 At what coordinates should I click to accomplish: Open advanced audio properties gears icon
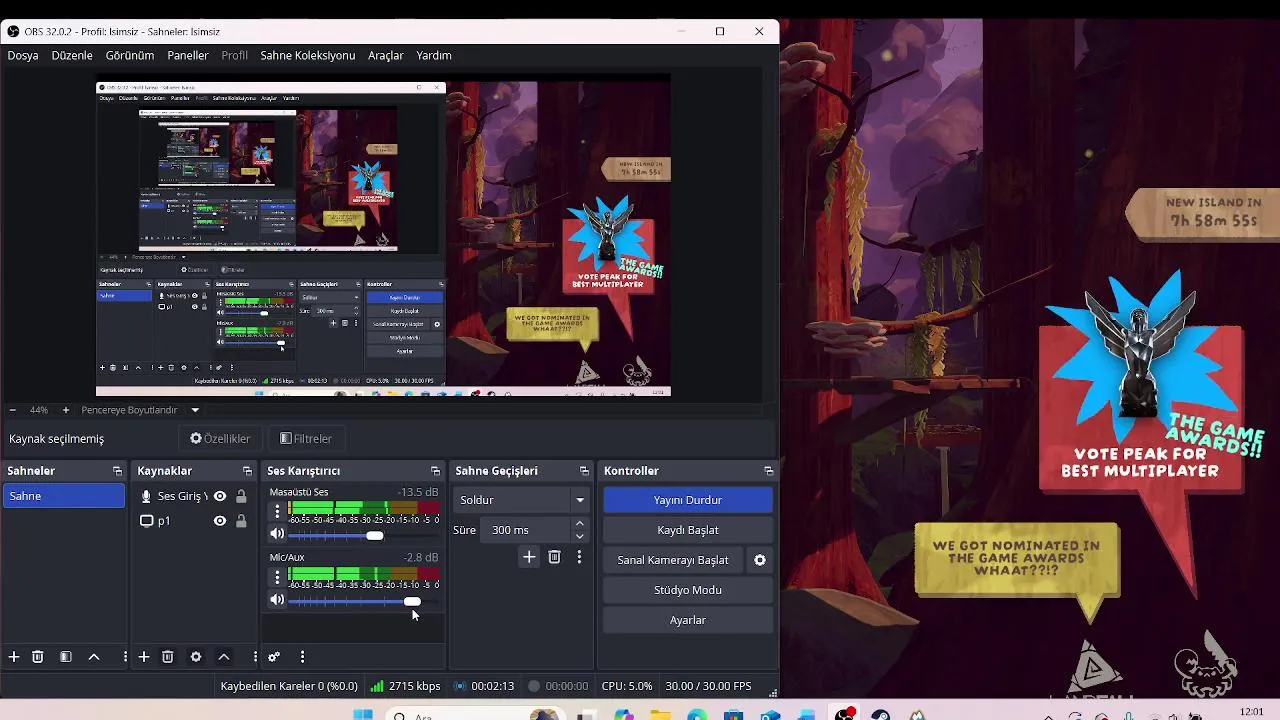pos(274,657)
